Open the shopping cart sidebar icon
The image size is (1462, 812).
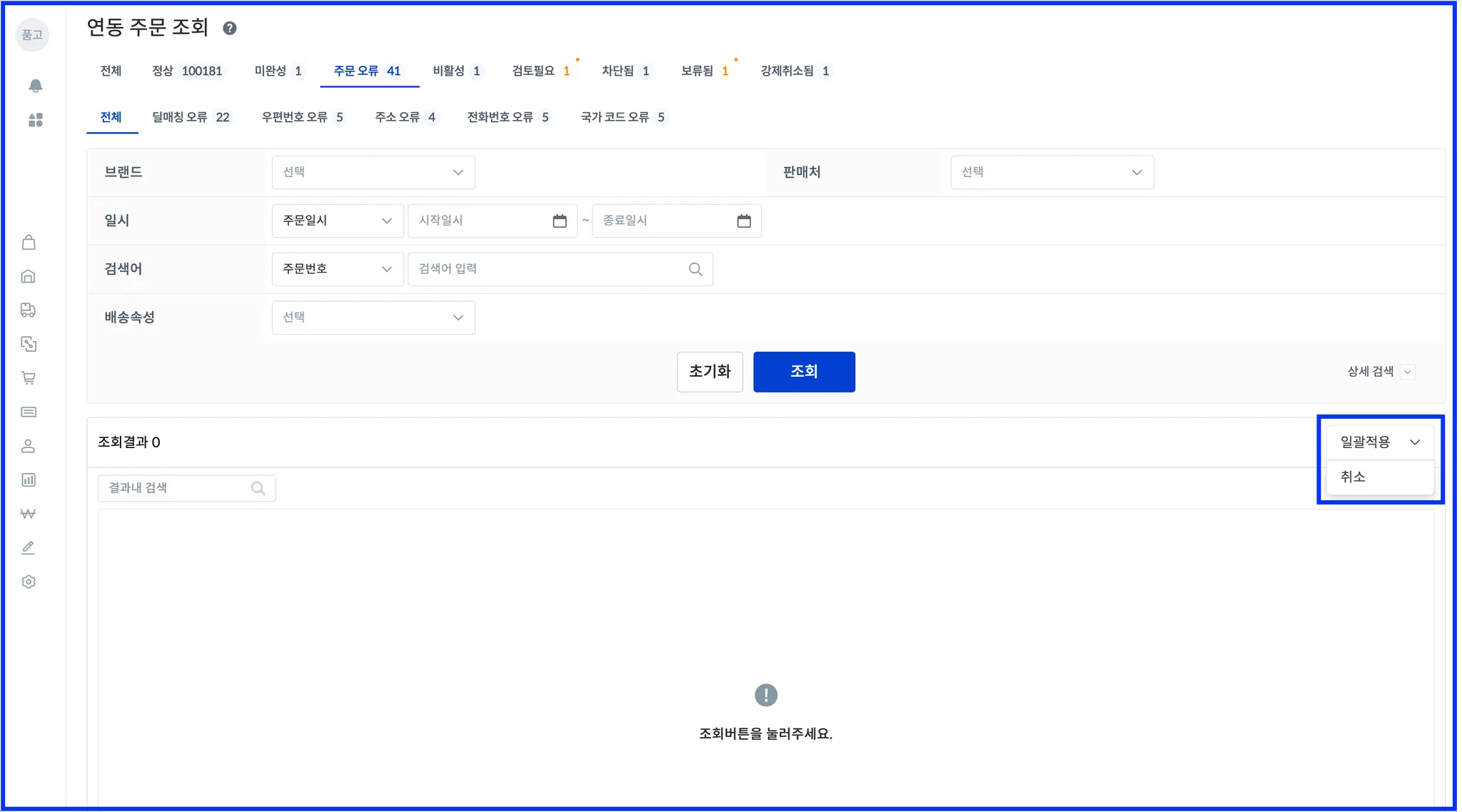click(29, 378)
